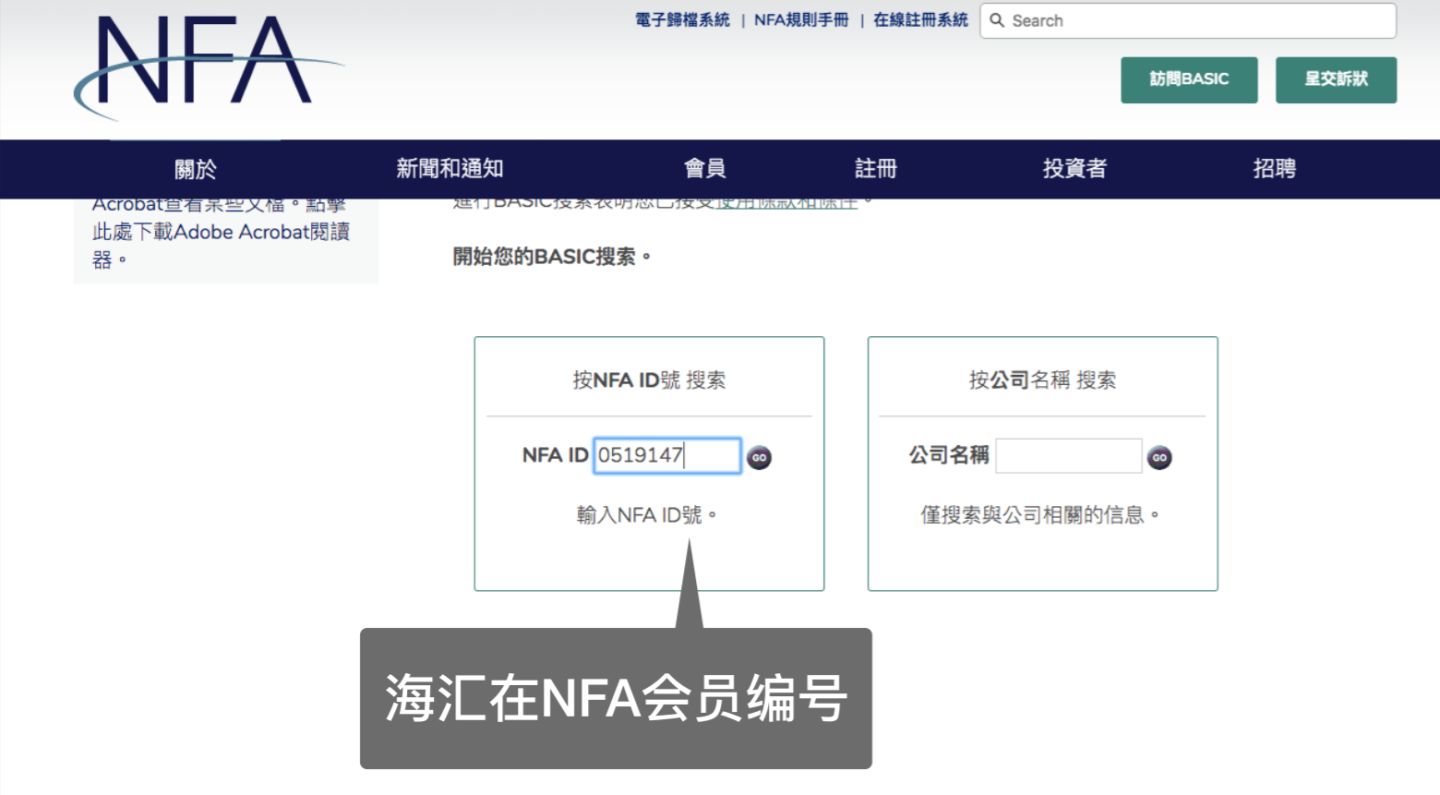This screenshot has width=1440, height=795.
Task: Open the 新聞和通知 menu
Action: coord(450,169)
